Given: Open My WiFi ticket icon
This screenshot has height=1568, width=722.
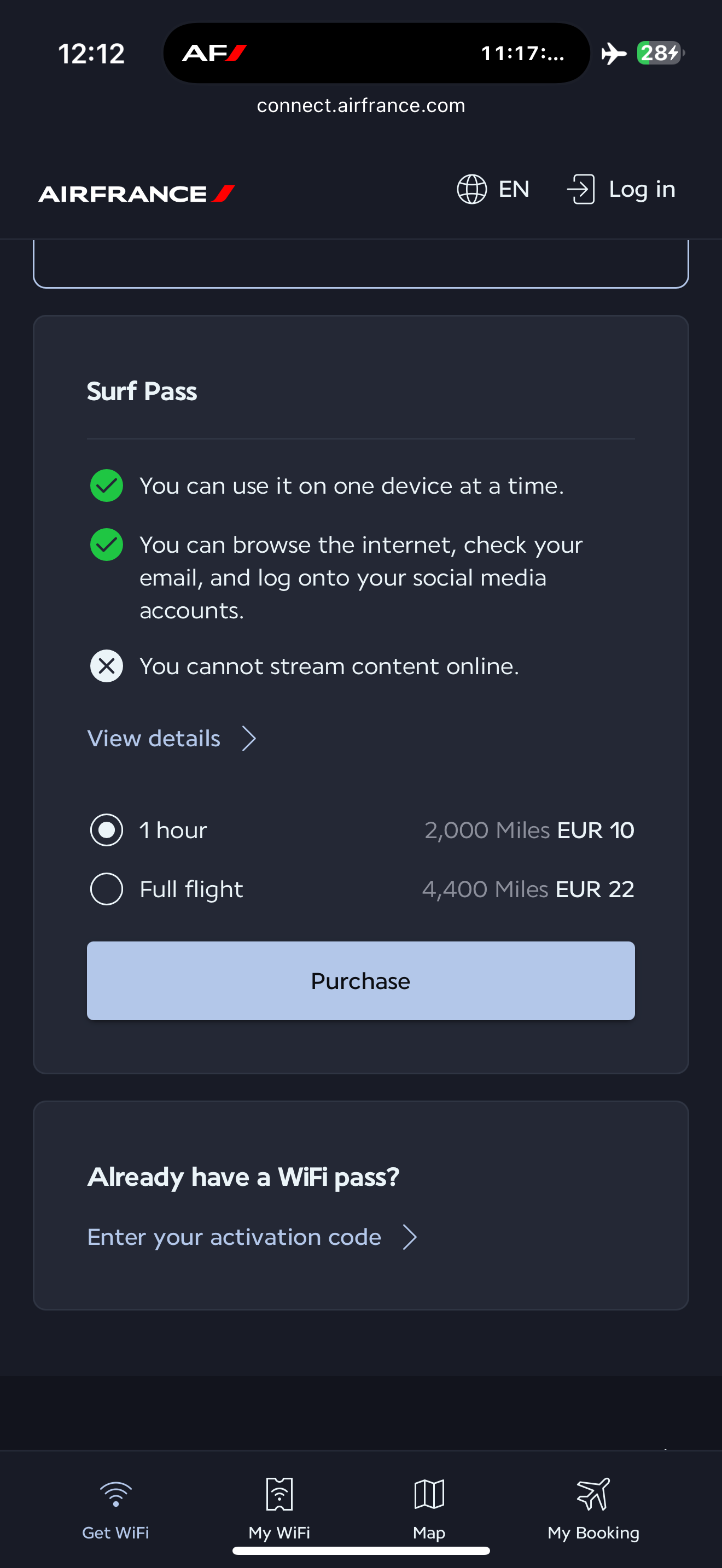Looking at the screenshot, I should click(x=280, y=1494).
